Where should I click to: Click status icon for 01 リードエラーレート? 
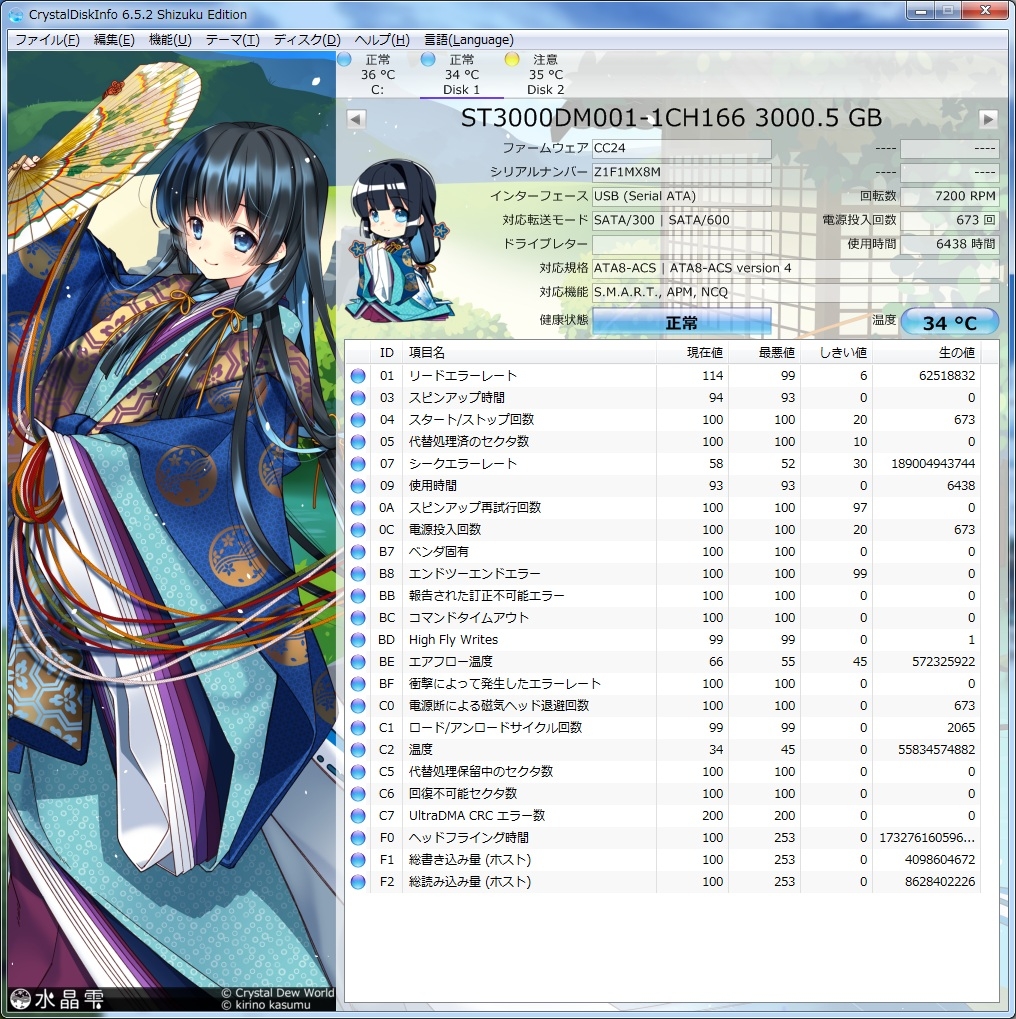(x=358, y=376)
